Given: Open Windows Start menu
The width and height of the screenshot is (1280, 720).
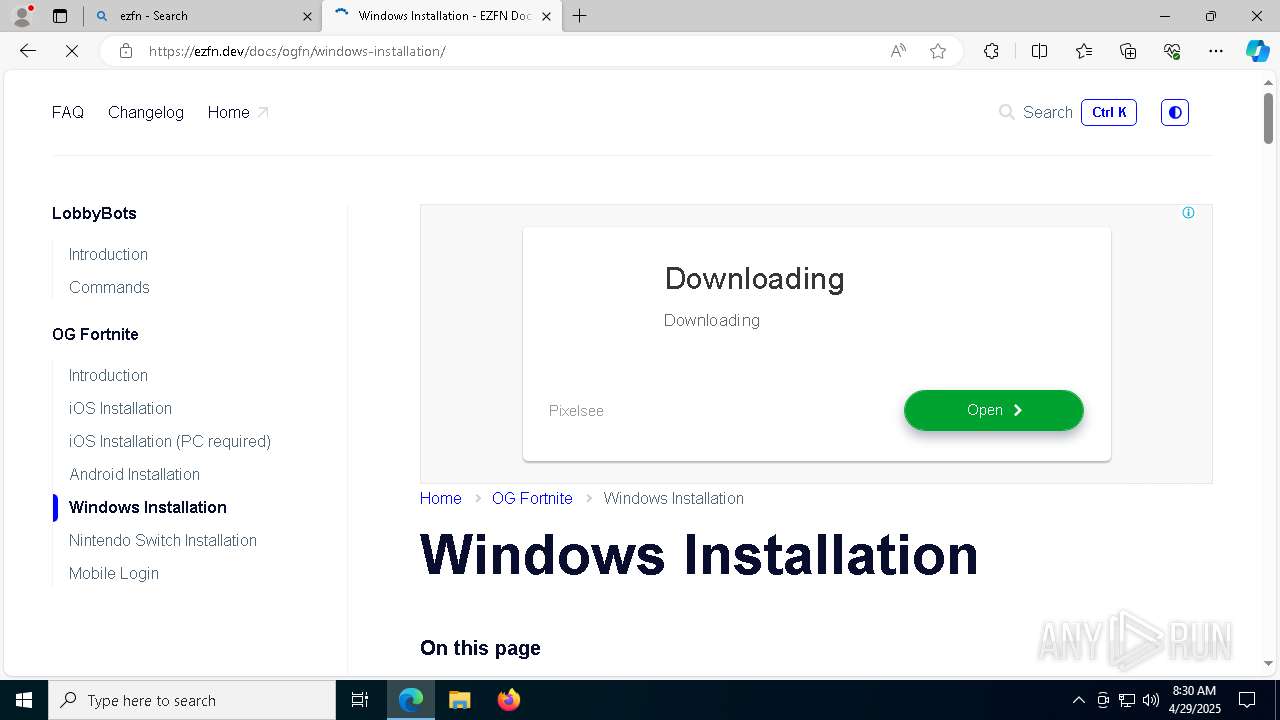Looking at the screenshot, I should (x=24, y=700).
